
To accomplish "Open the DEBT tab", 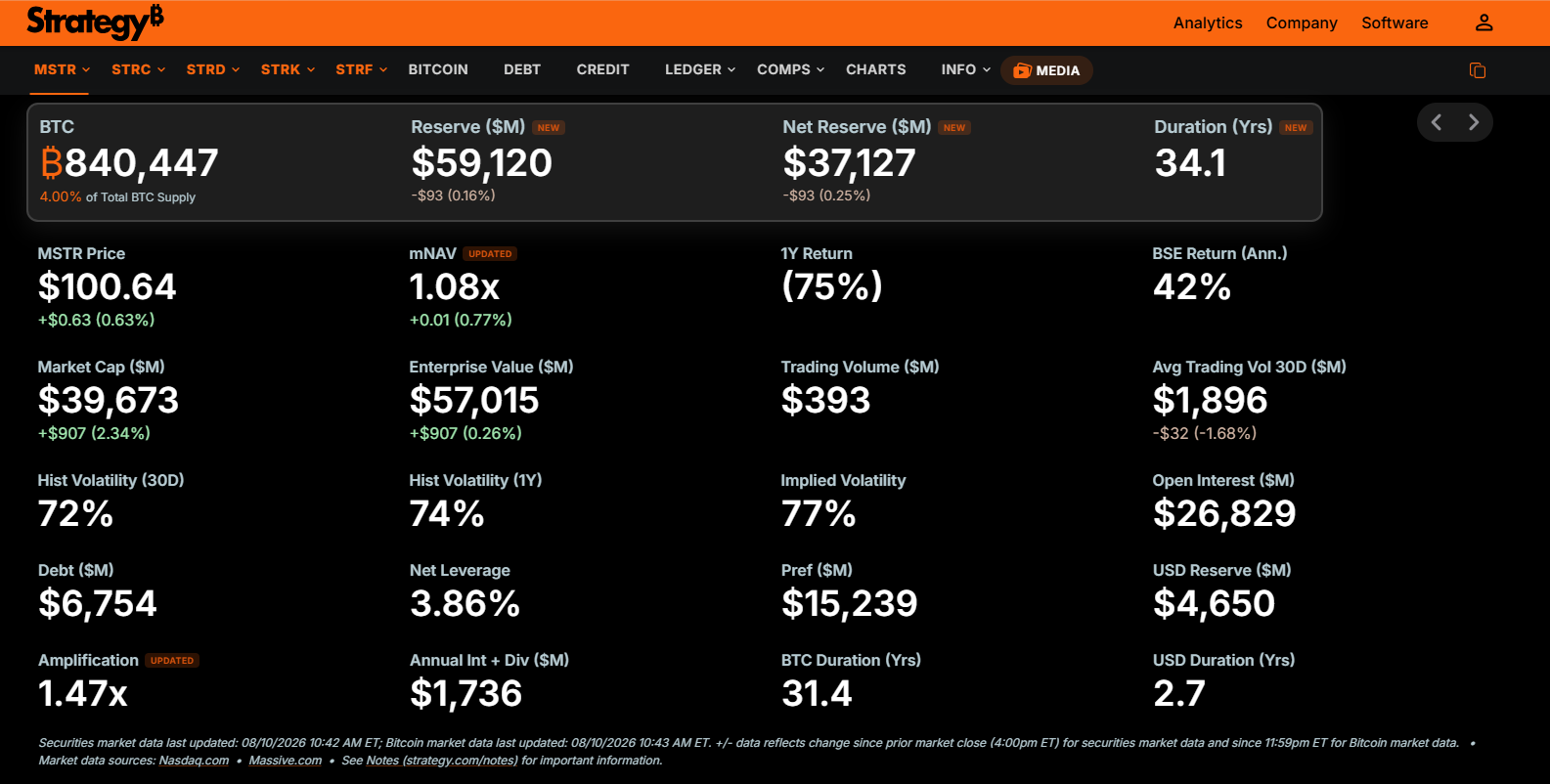I will pos(522,69).
